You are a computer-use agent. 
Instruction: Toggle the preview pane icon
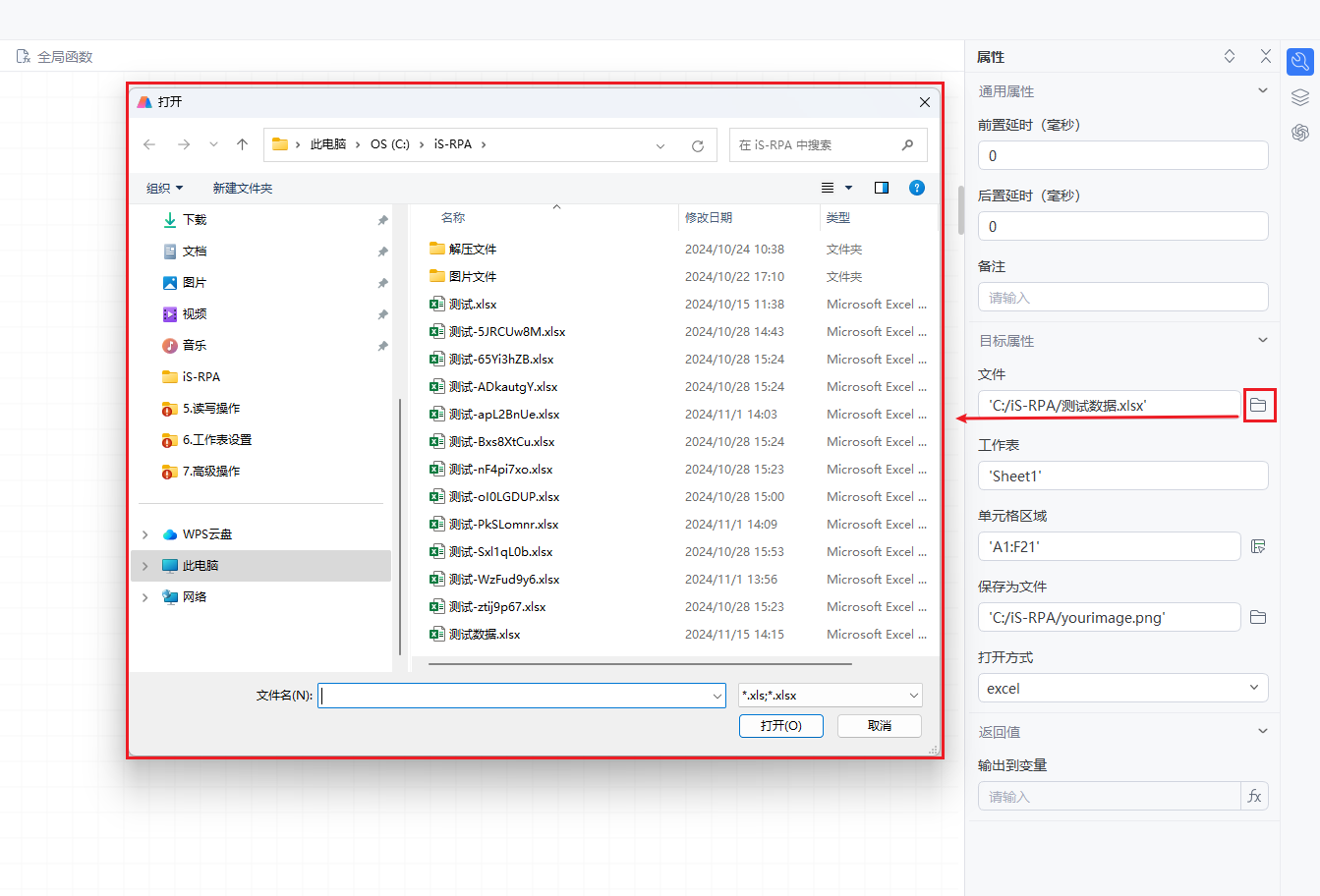[882, 188]
